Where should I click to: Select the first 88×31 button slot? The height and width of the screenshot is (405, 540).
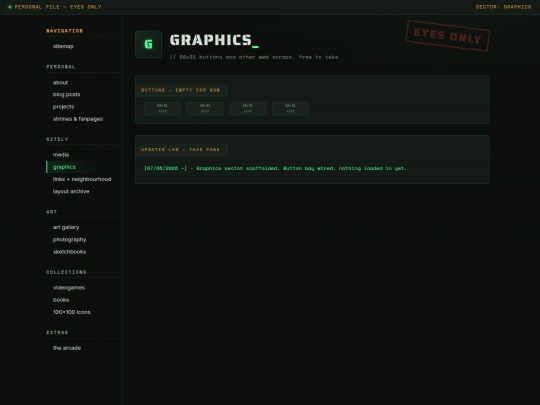click(x=162, y=108)
